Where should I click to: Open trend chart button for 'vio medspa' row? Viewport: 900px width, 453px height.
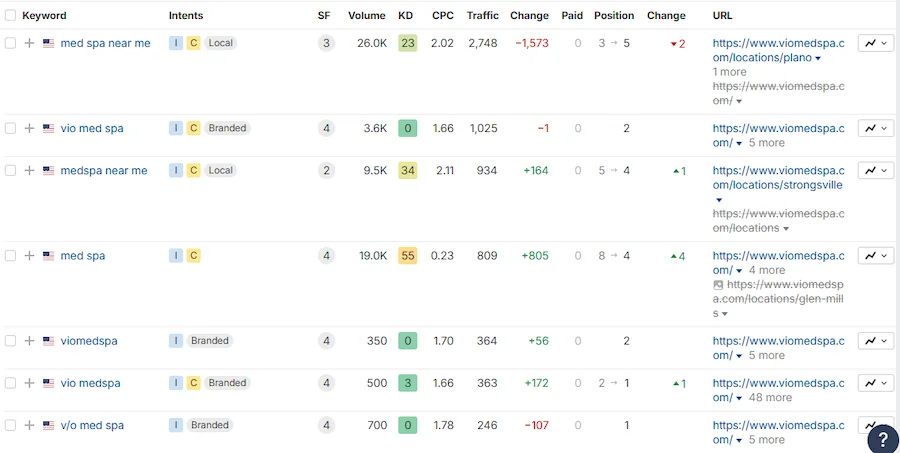875,383
